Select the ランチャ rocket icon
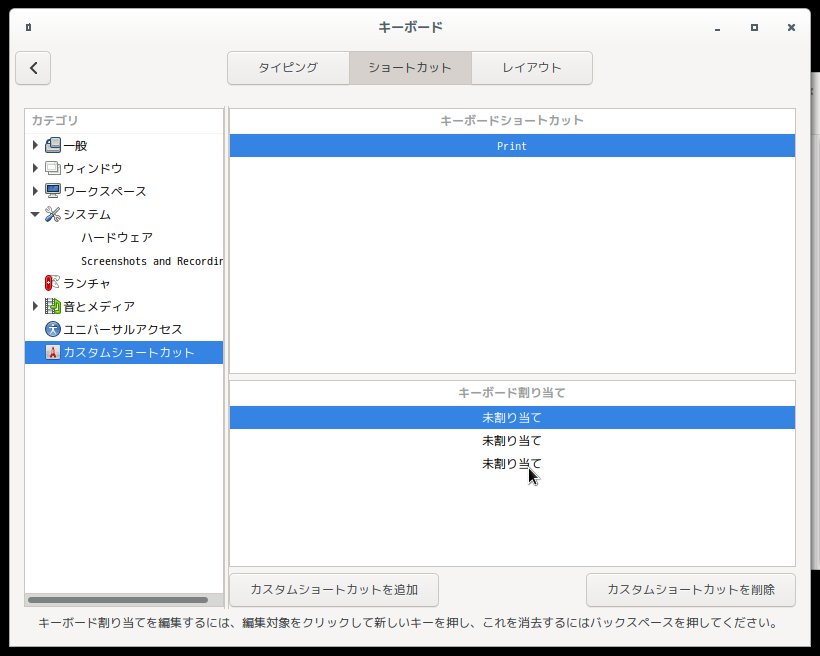 (51, 283)
